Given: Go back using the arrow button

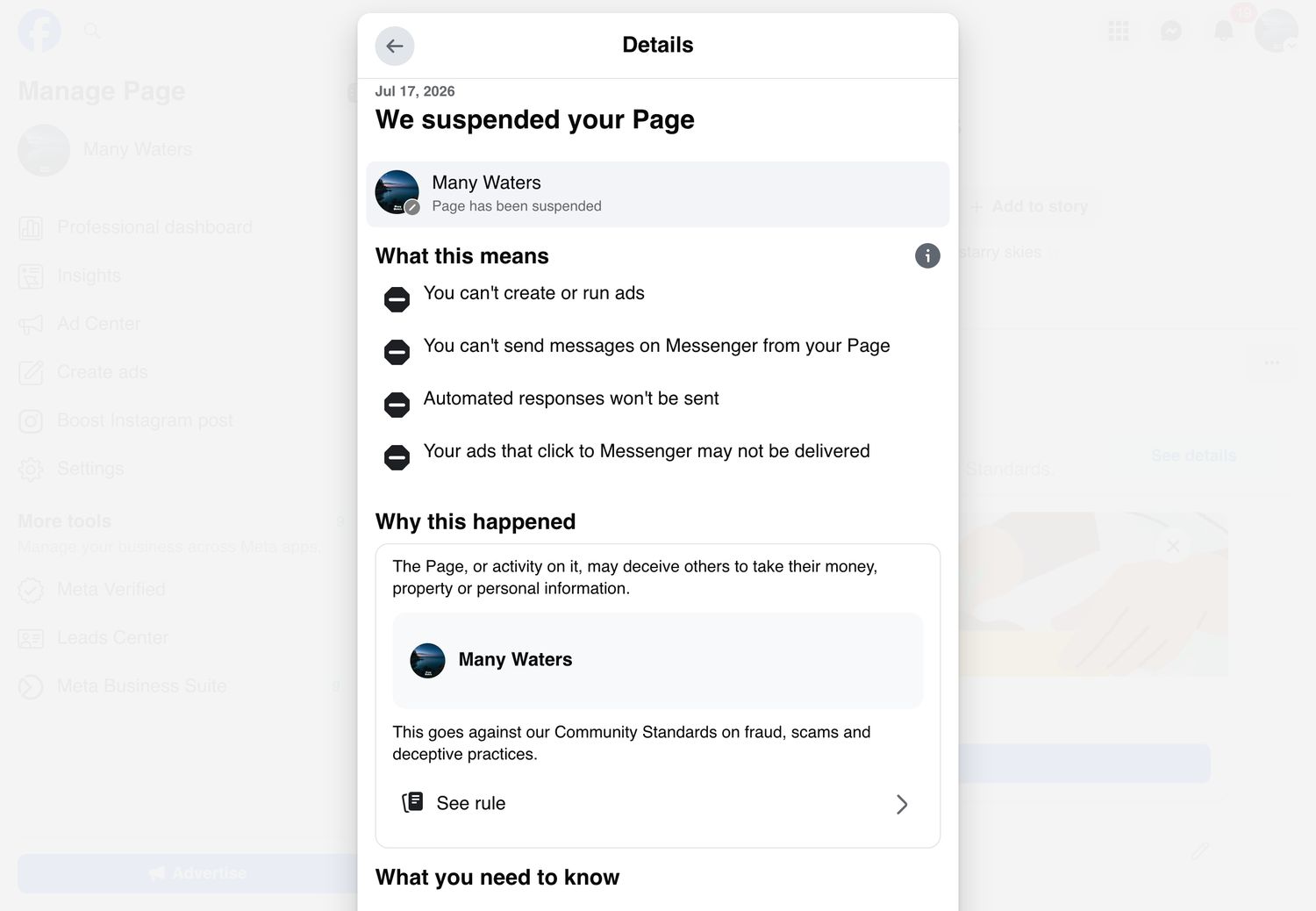Looking at the screenshot, I should 395,46.
